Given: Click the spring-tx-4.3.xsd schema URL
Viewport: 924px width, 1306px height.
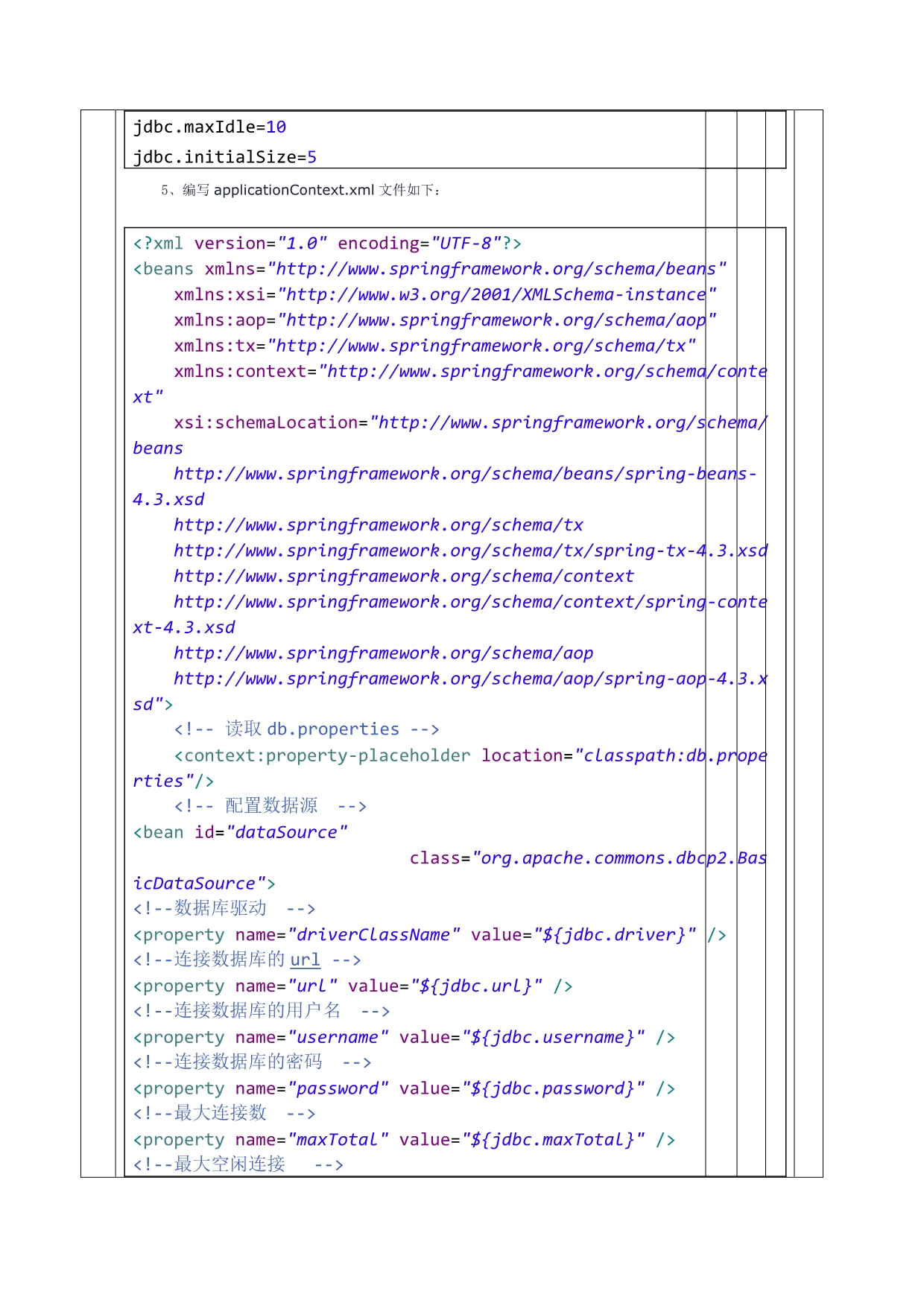Looking at the screenshot, I should point(469,551).
